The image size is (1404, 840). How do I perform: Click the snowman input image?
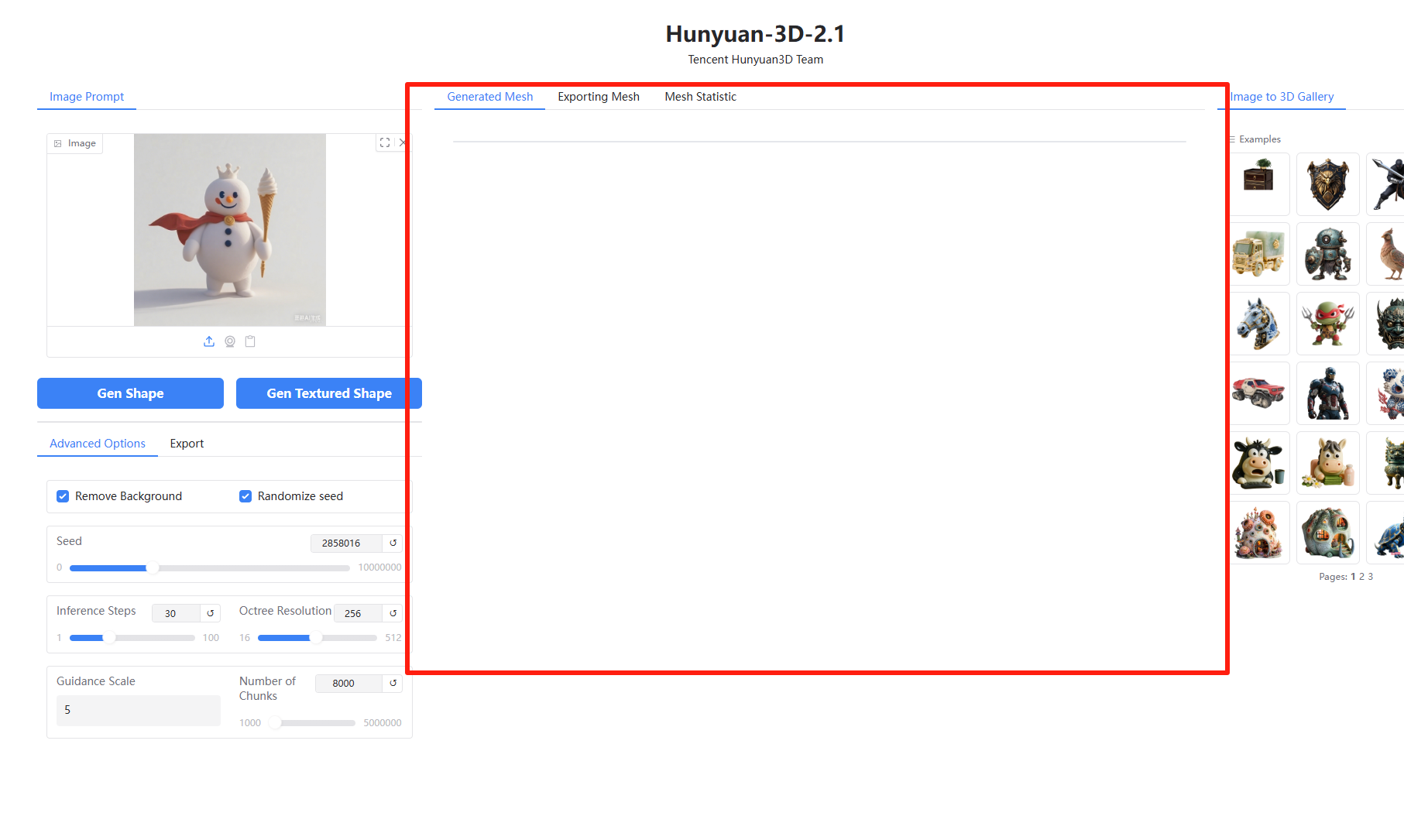230,230
